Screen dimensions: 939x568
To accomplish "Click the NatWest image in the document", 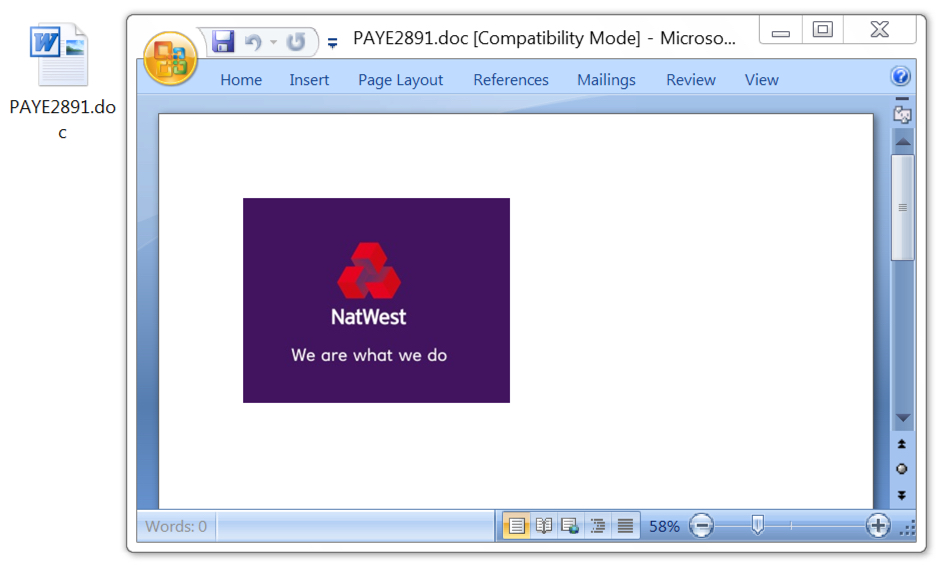I will [376, 300].
